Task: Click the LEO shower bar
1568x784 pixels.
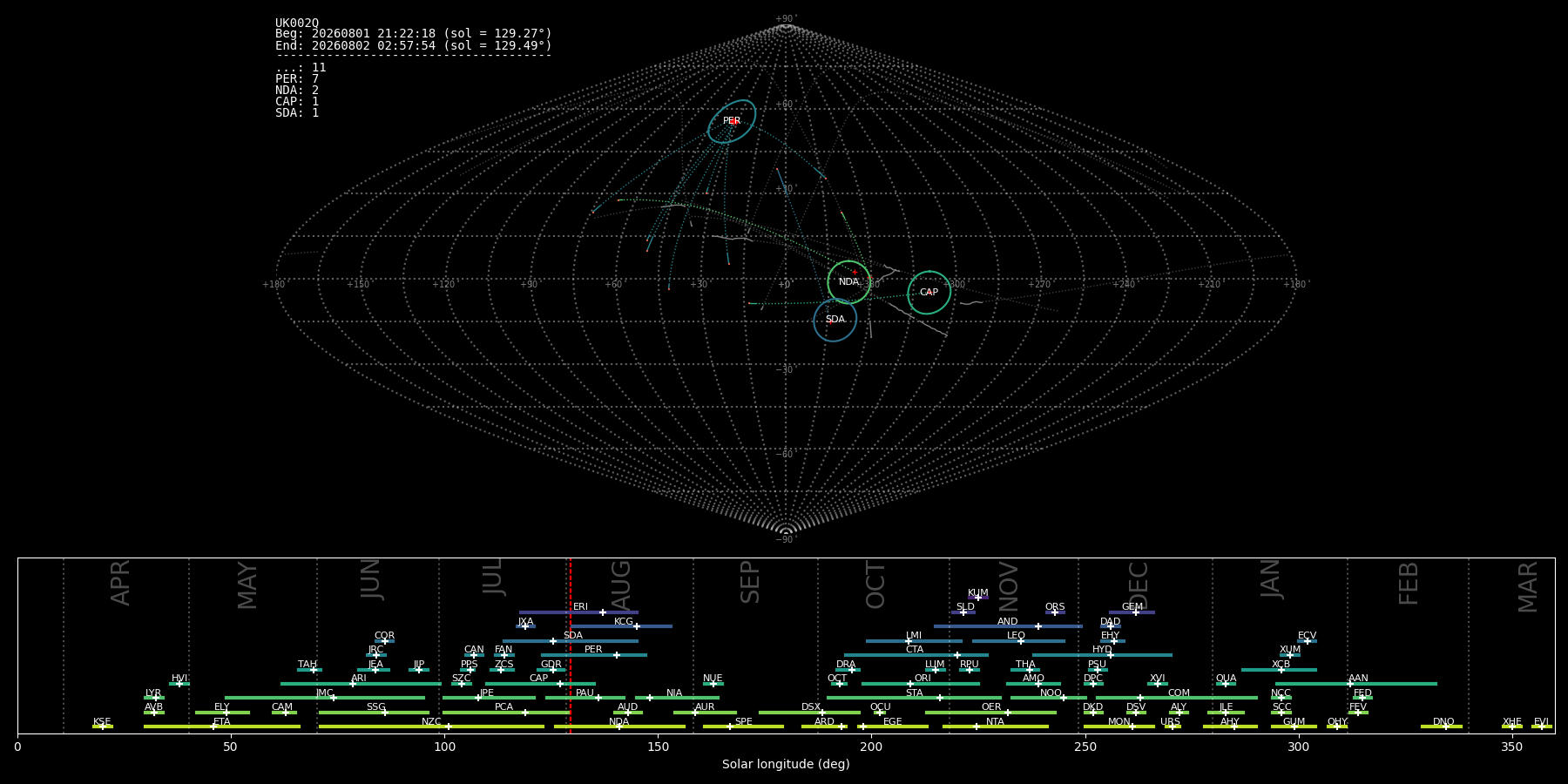Action: pos(1018,641)
